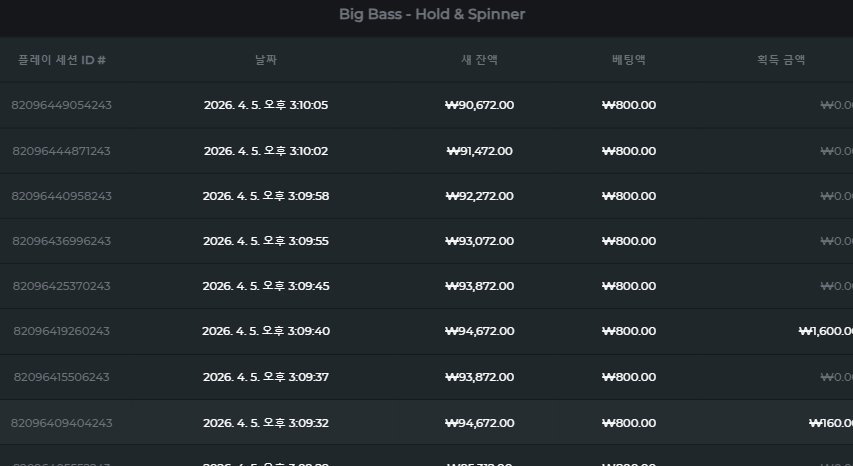Open session ID 82096440958243
This screenshot has height=466, width=853.
click(x=61, y=196)
